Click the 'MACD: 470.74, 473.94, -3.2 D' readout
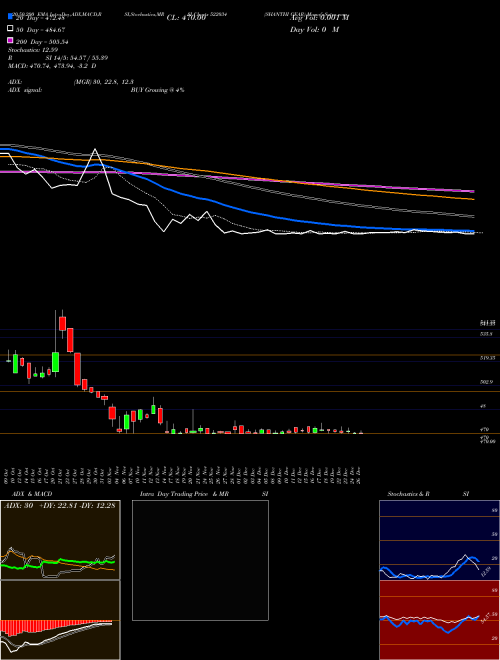This screenshot has height=660, width=500. 52,66
